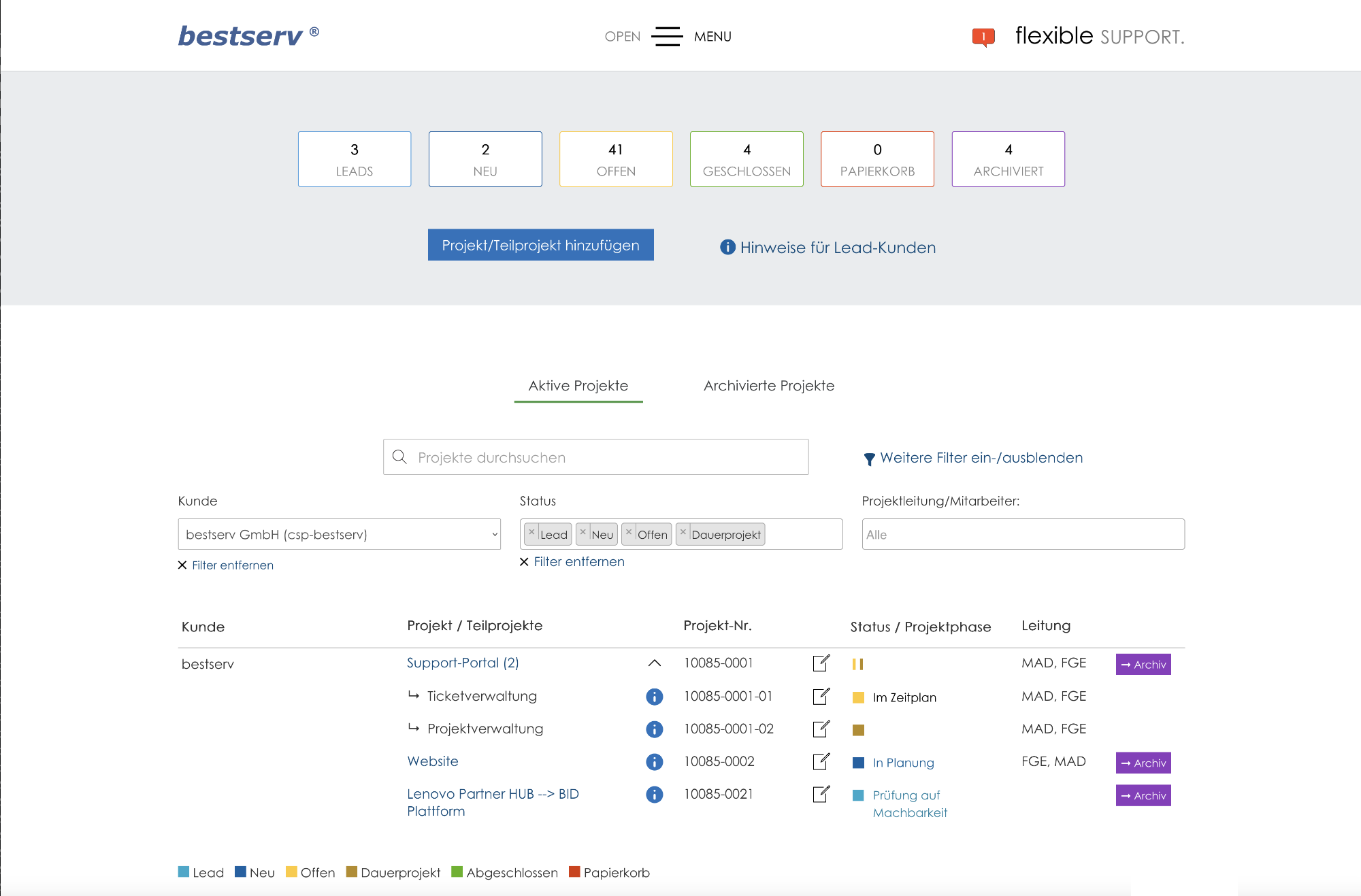Select the 41 OFFEN counter card
This screenshot has height=896, width=1361.
(616, 159)
